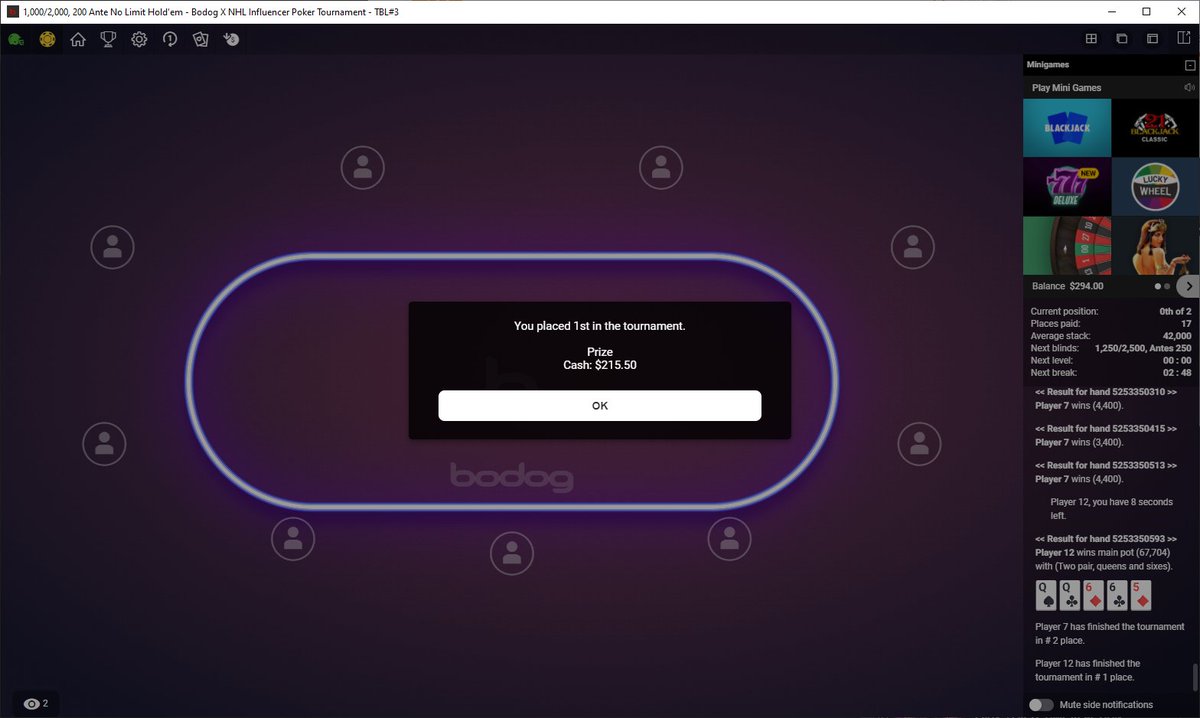Open the Blackjack mini game
The image size is (1200, 718).
(1067, 128)
